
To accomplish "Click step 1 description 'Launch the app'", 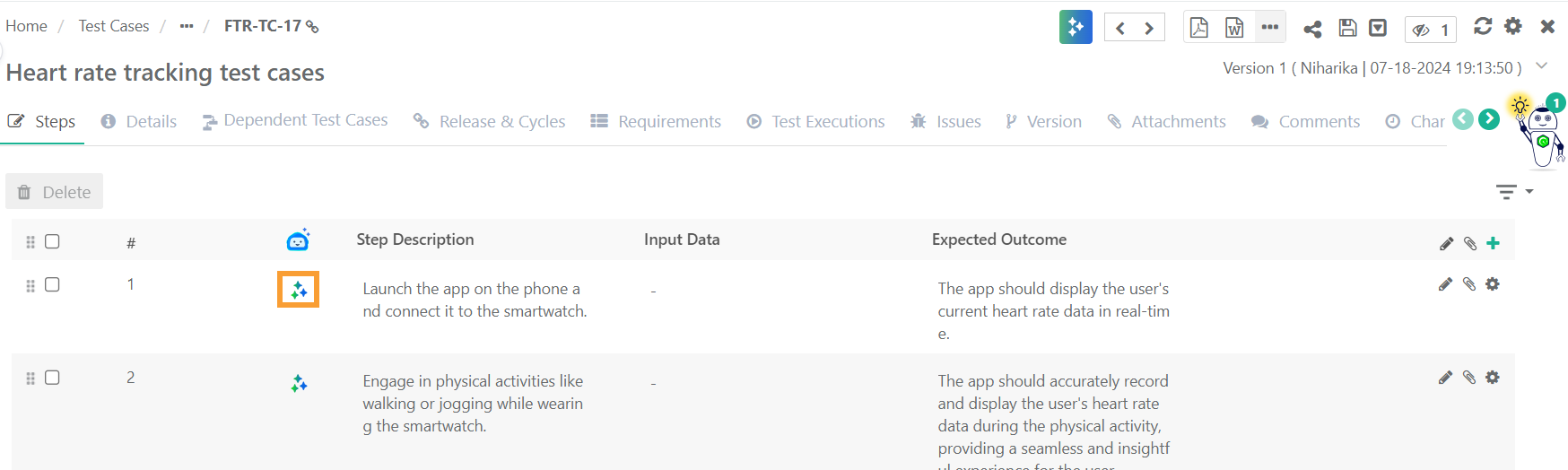I will pos(475,300).
